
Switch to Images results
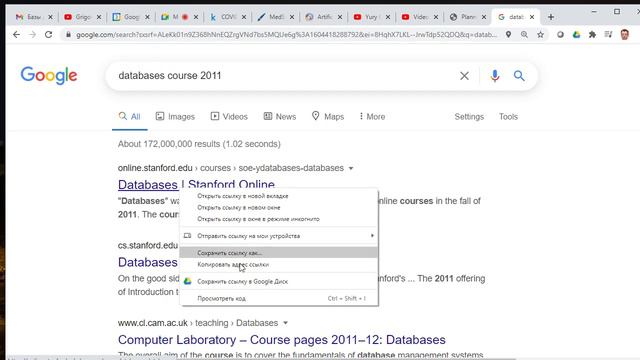pos(175,117)
